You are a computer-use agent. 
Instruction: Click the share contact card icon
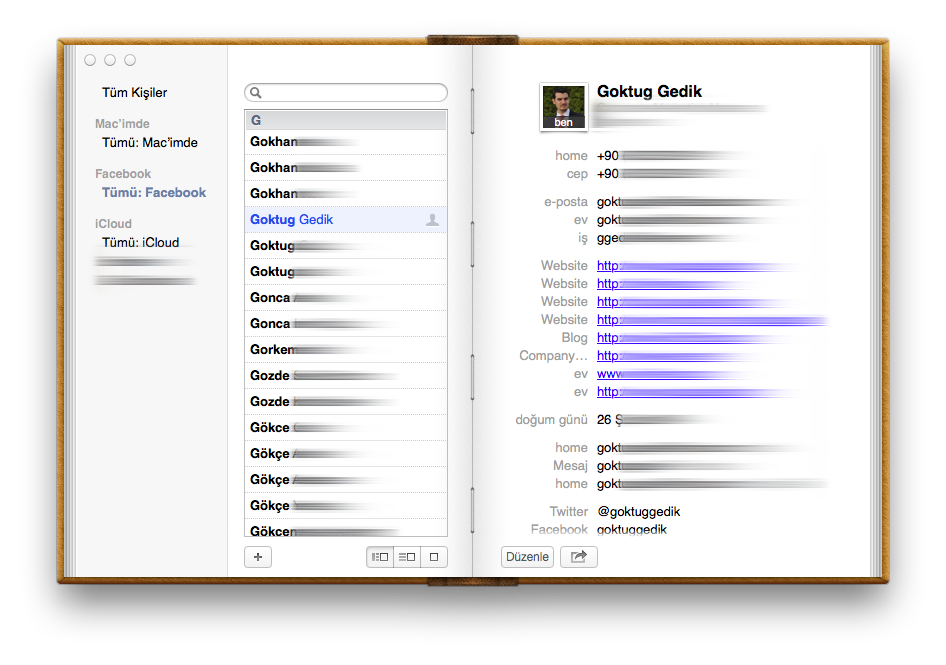578,557
